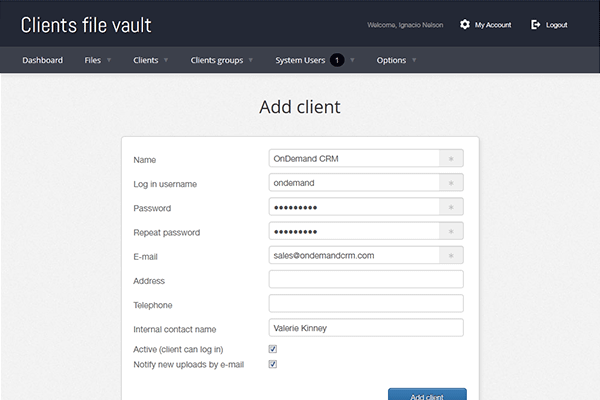Uncheck Active (client can log in) checkbox

tap(273, 349)
